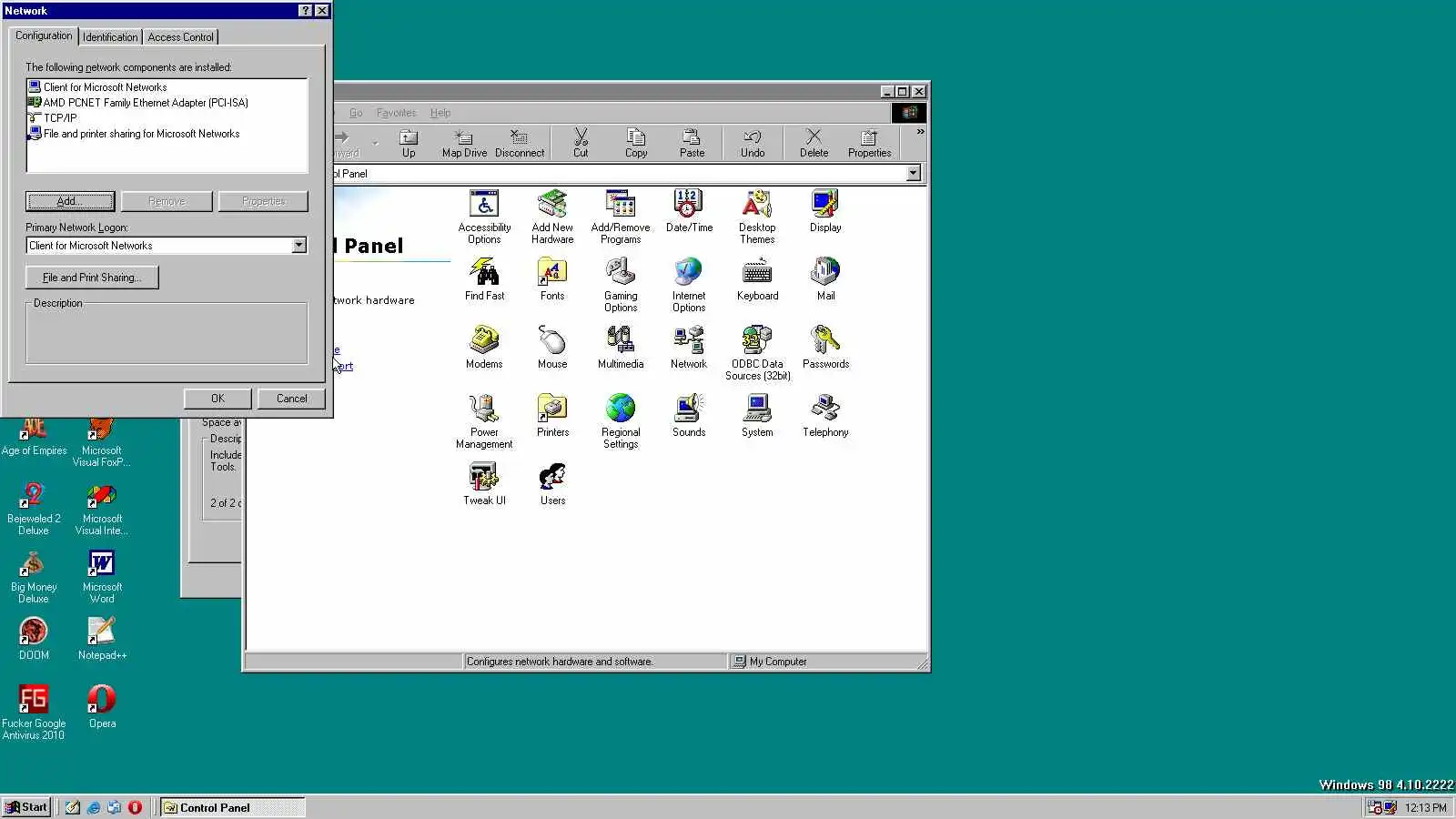The width and height of the screenshot is (1456, 819).
Task: Select the Microsoft Word desktop shortcut
Action: [102, 577]
